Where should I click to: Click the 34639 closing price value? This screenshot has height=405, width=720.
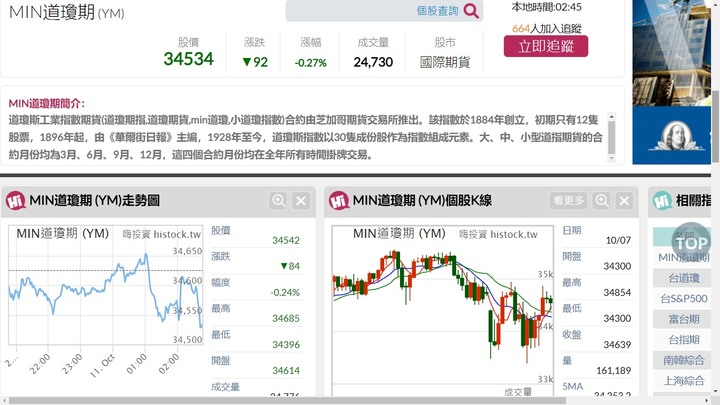coord(617,344)
